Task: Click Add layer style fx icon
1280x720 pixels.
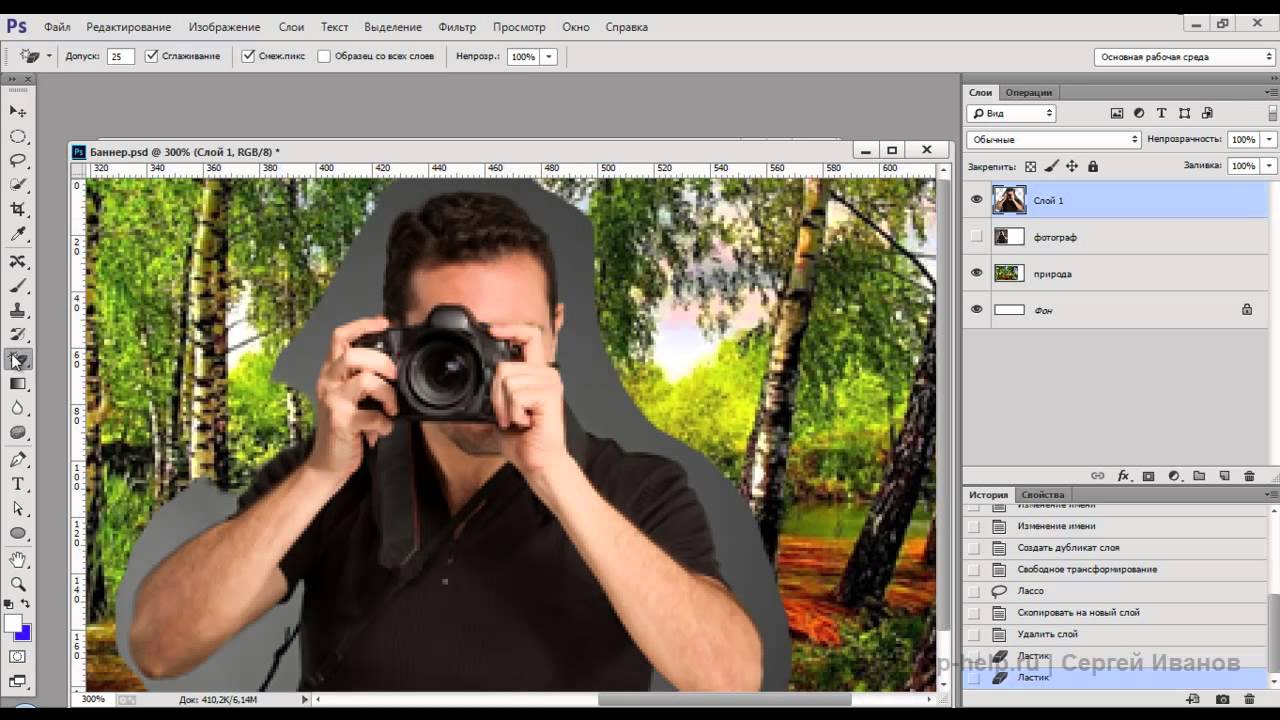Action: click(1123, 476)
